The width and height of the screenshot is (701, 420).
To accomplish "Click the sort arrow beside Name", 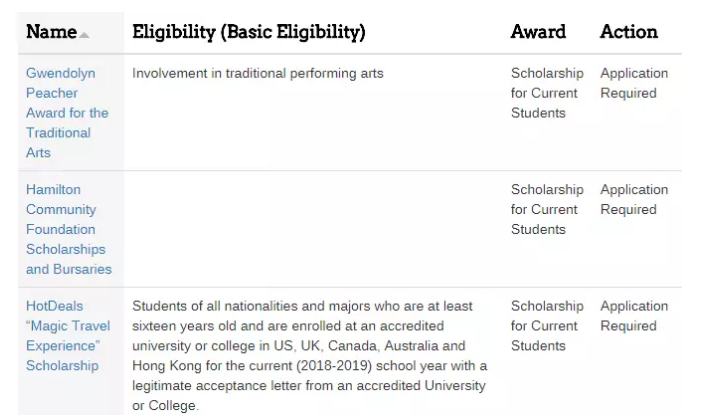I will click(85, 35).
